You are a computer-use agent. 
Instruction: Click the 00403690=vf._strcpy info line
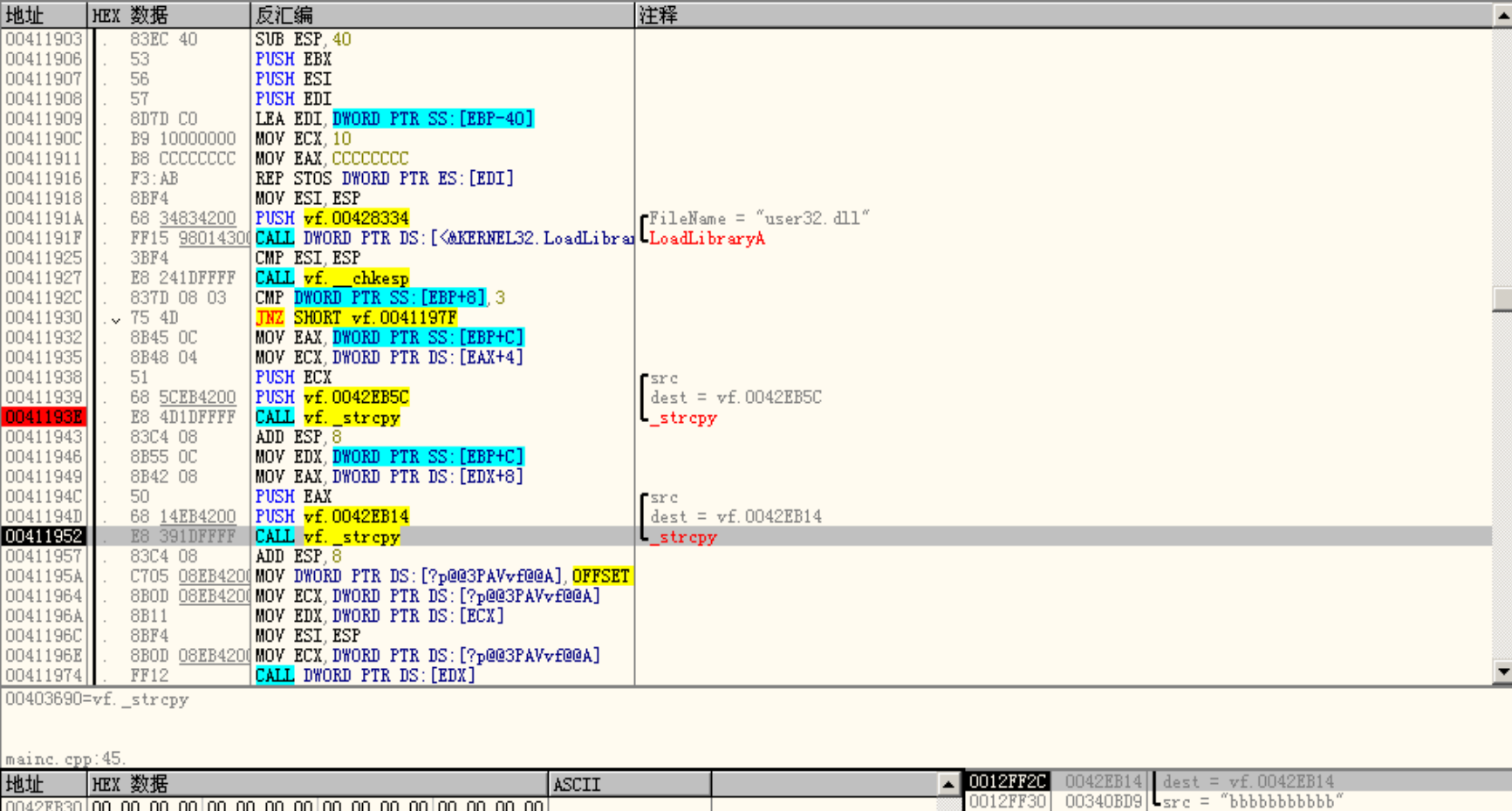pyautogui.click(x=97, y=699)
